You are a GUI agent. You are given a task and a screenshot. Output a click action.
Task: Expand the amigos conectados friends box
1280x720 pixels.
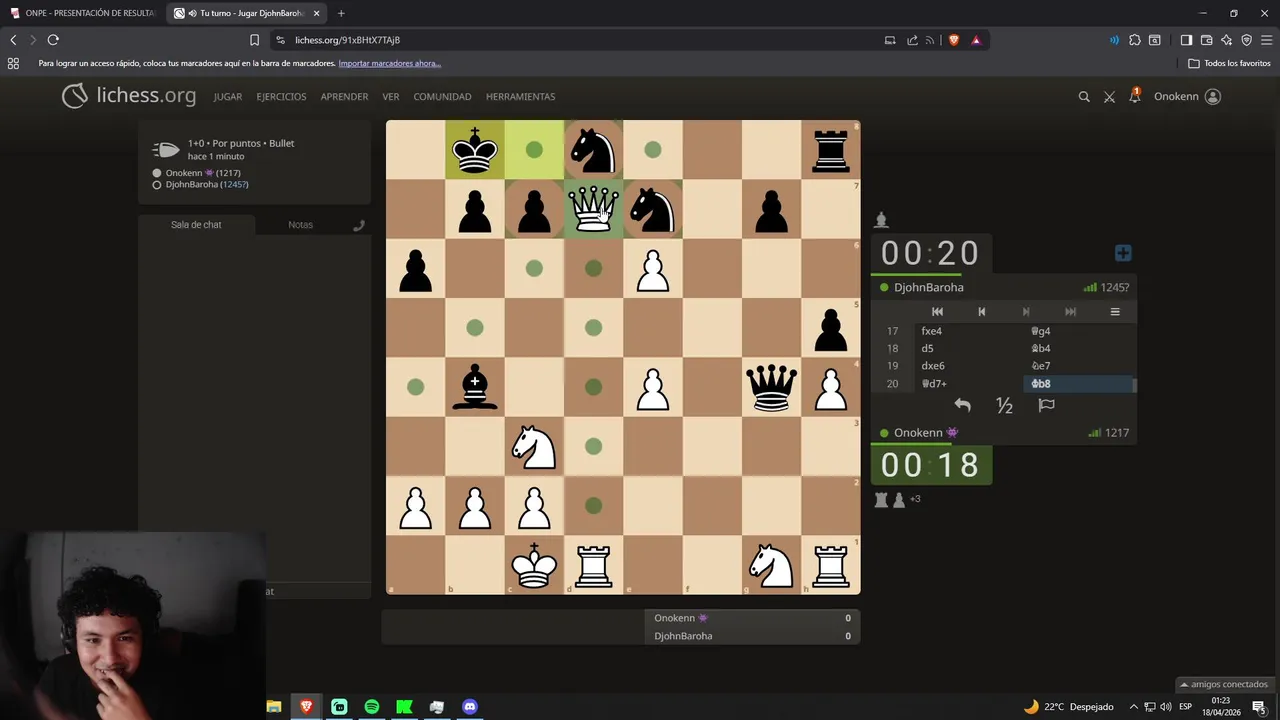click(x=1224, y=685)
